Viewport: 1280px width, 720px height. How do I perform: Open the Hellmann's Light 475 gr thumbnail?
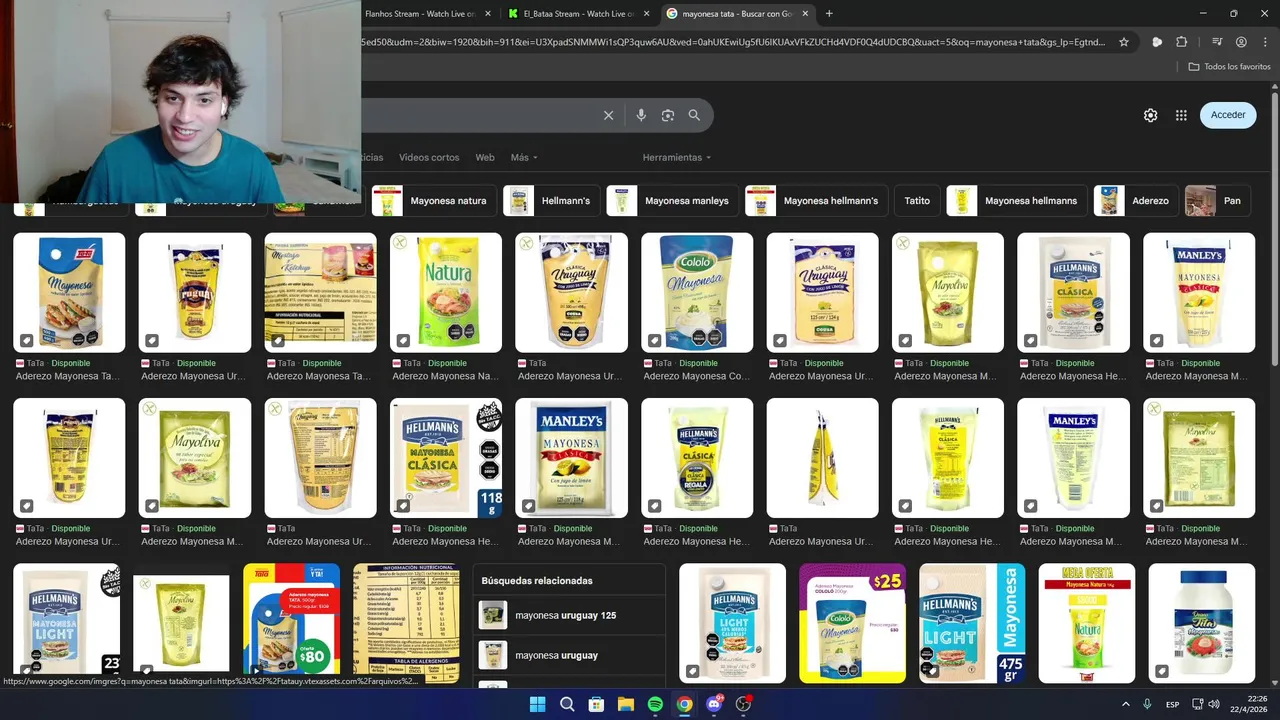tap(972, 623)
